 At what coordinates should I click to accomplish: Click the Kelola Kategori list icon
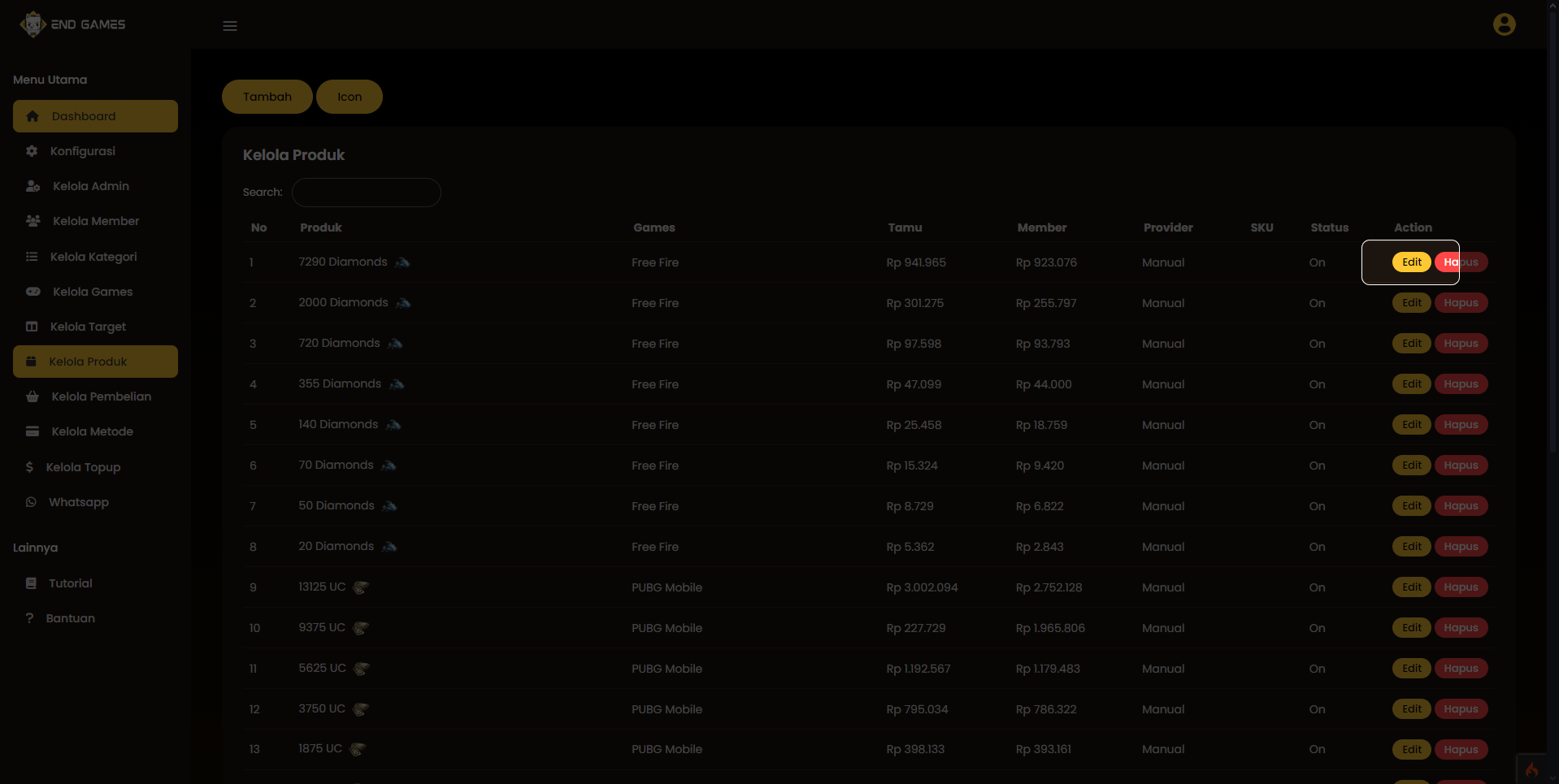click(32, 257)
